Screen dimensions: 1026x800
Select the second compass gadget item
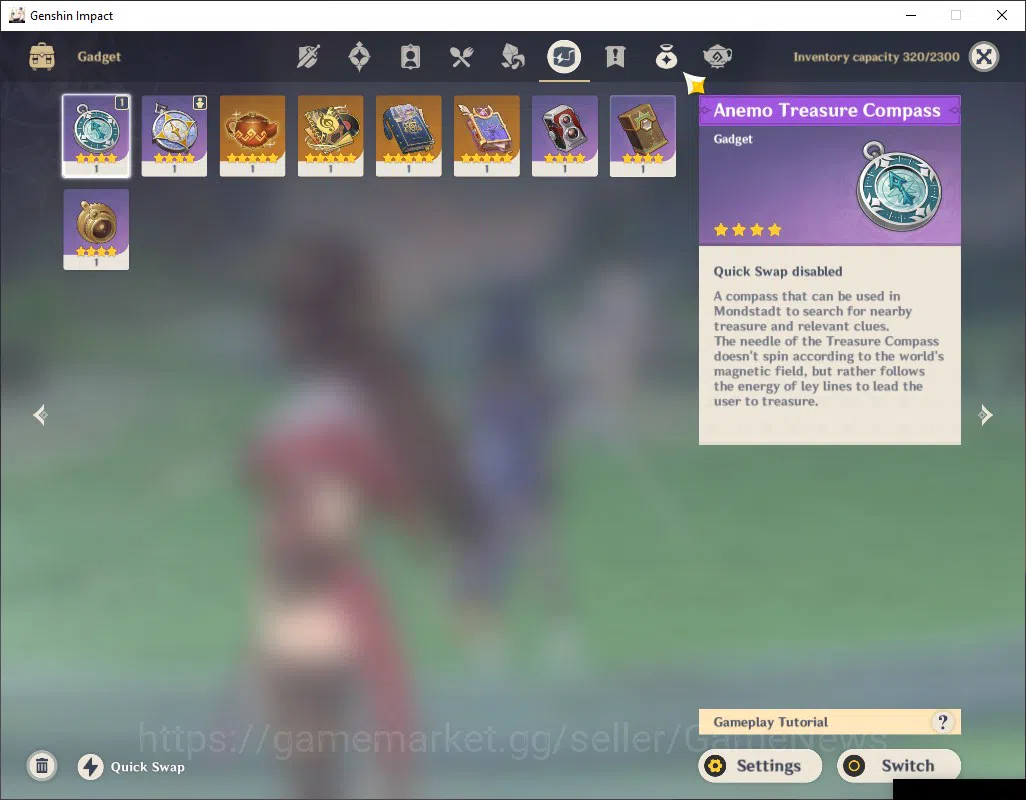174,136
